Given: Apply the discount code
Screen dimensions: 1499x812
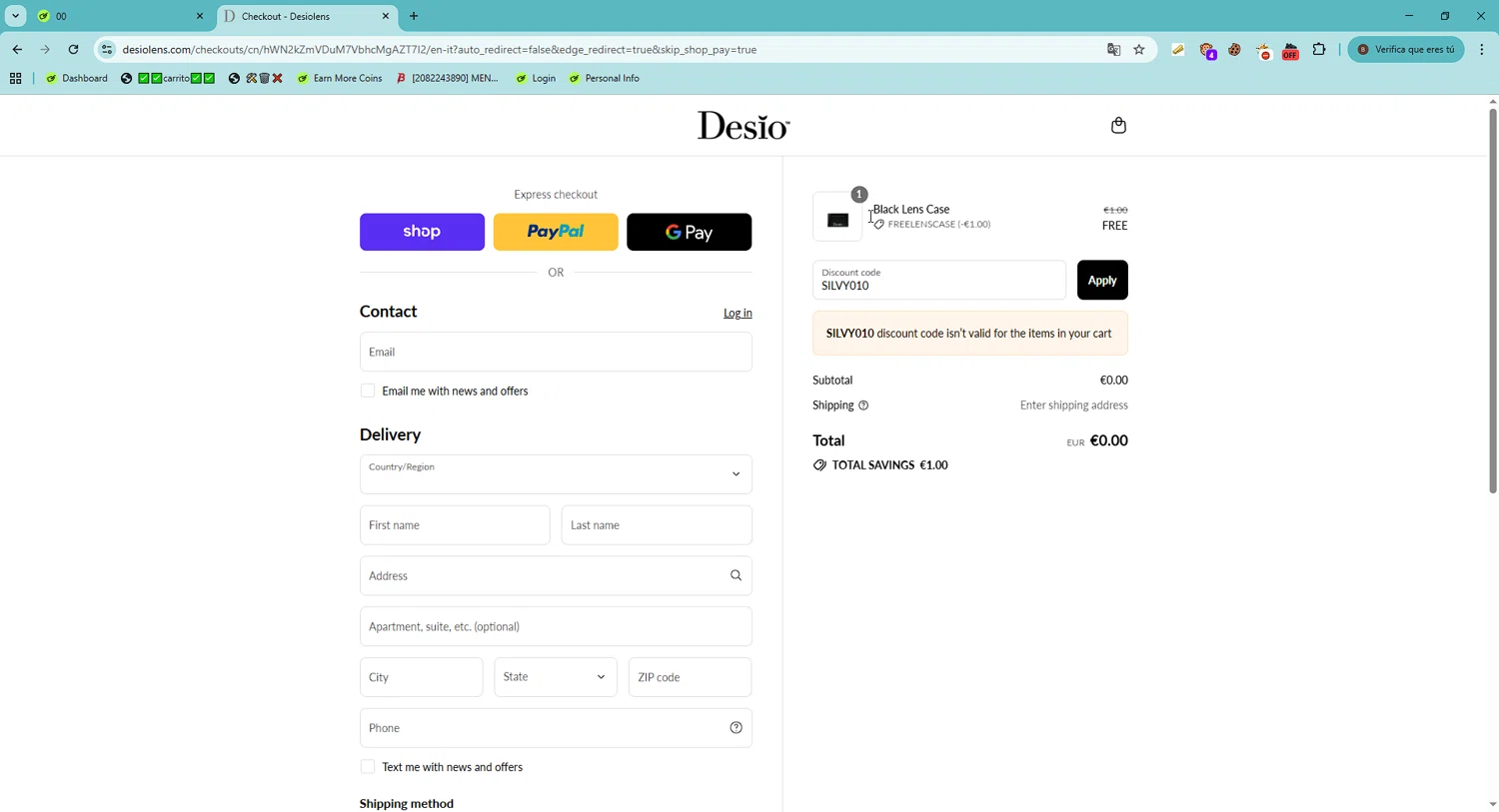Looking at the screenshot, I should click(x=1102, y=281).
